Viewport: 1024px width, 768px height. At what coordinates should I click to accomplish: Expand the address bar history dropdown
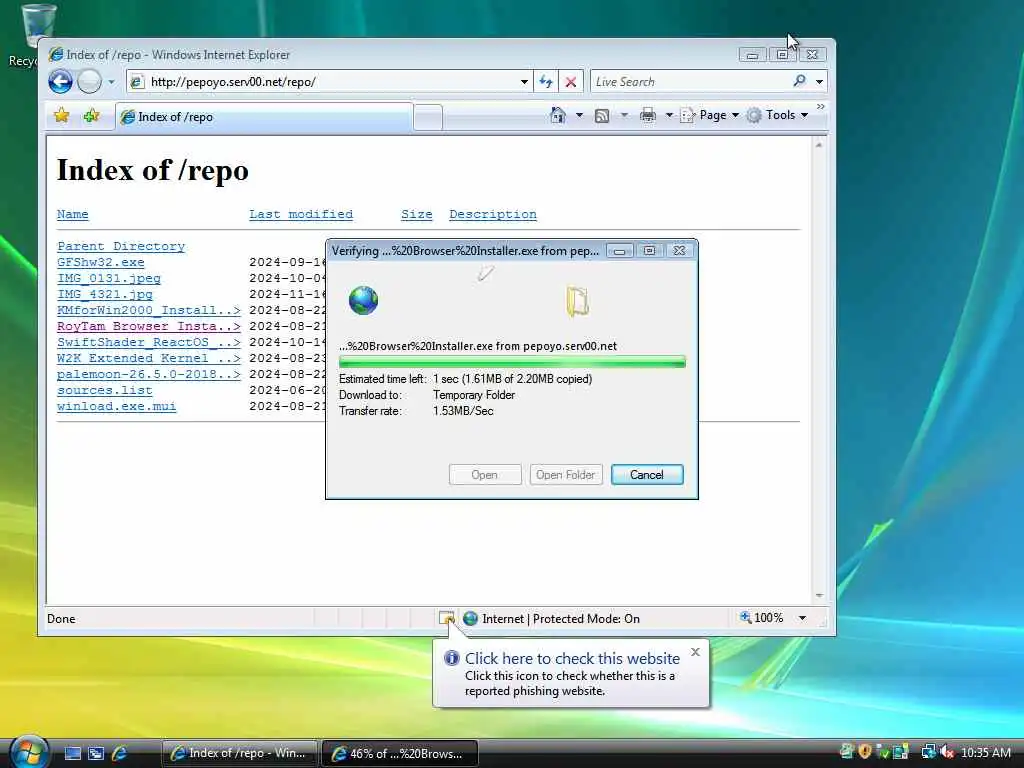click(524, 82)
